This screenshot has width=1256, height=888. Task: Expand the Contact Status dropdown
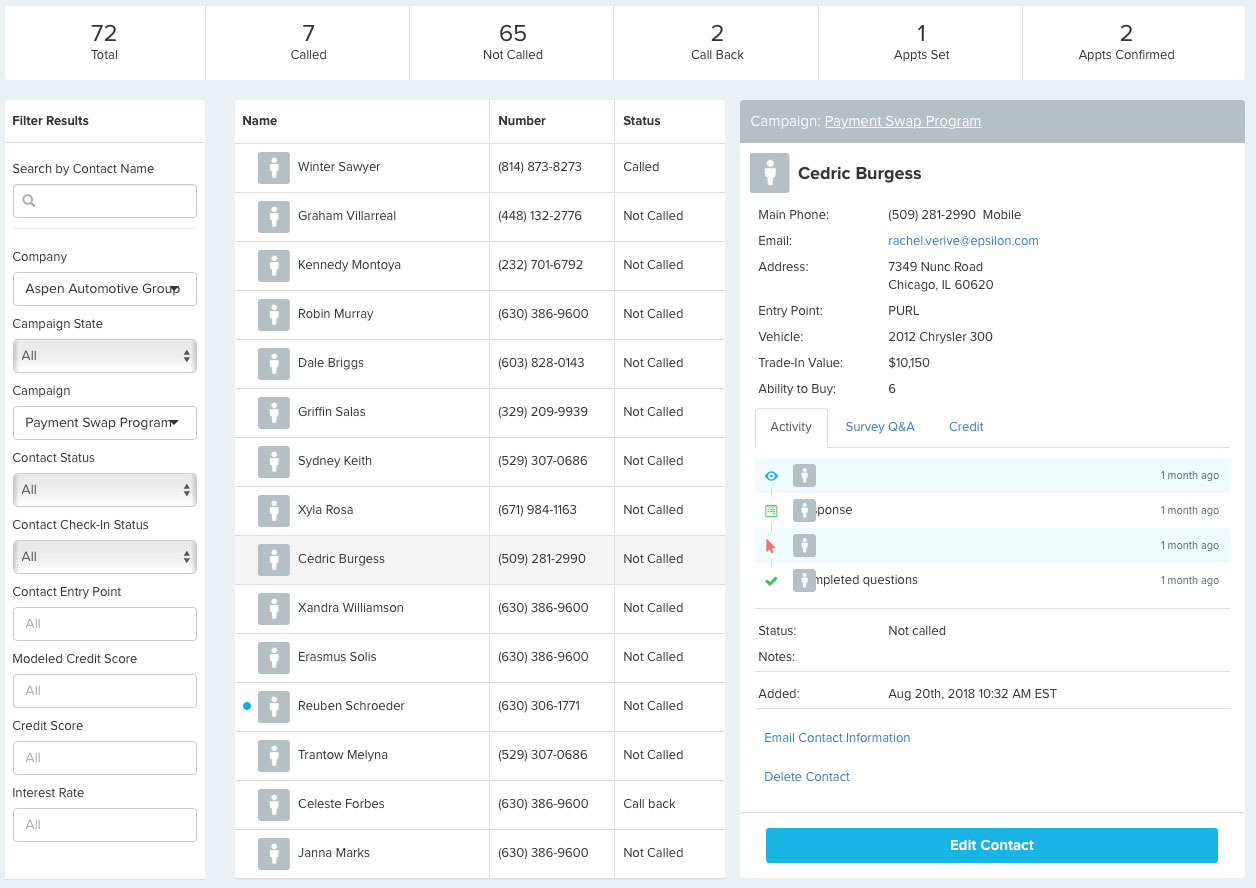coord(105,490)
